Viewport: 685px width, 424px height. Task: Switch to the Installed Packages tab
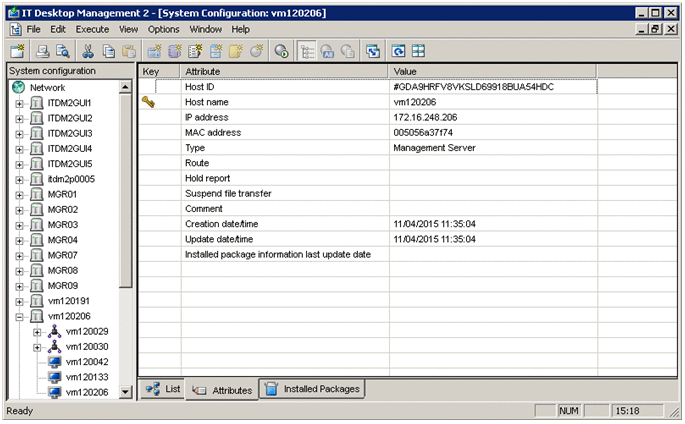312,389
